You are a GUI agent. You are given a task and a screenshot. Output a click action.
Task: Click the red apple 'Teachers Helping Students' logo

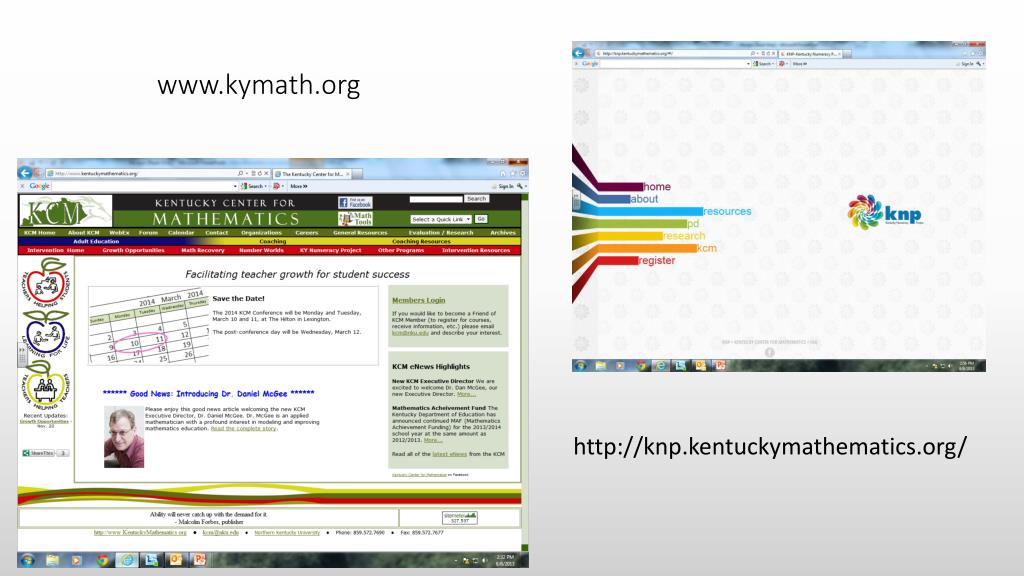click(x=45, y=283)
